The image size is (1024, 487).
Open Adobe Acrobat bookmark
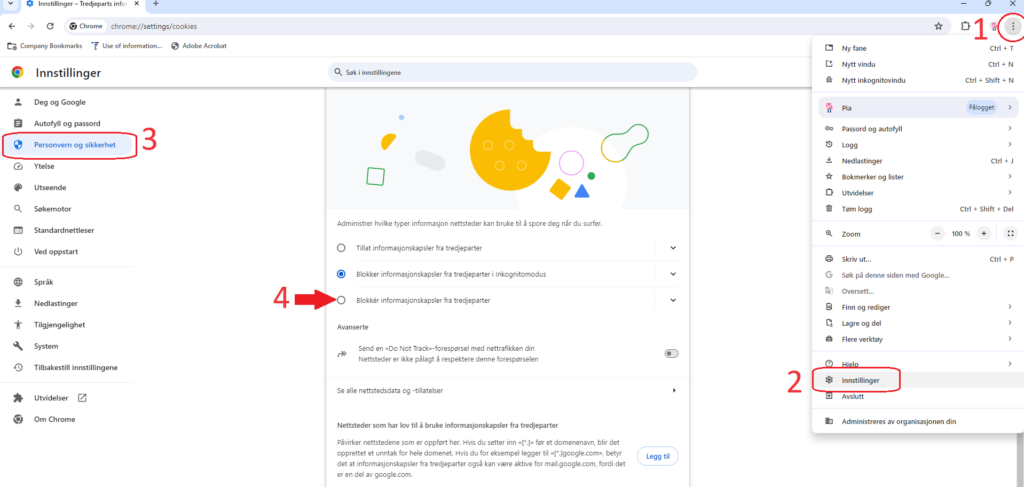tap(202, 45)
